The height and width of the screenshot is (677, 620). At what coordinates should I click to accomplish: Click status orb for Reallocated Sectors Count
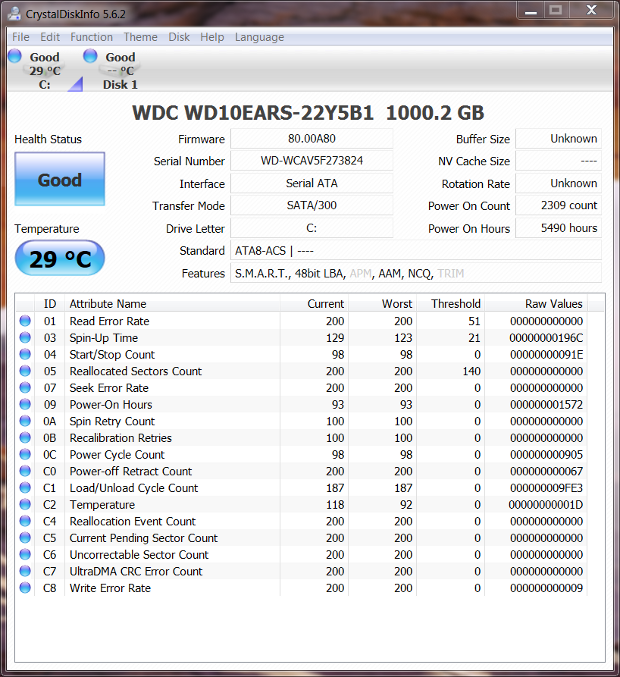(26, 371)
